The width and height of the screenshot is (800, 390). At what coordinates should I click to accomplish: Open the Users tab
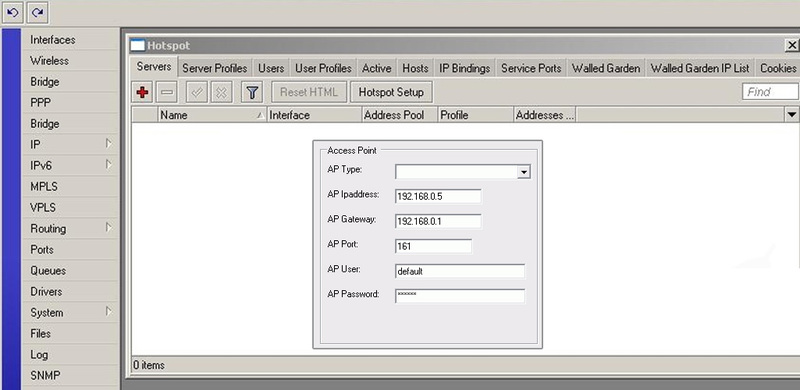click(271, 68)
